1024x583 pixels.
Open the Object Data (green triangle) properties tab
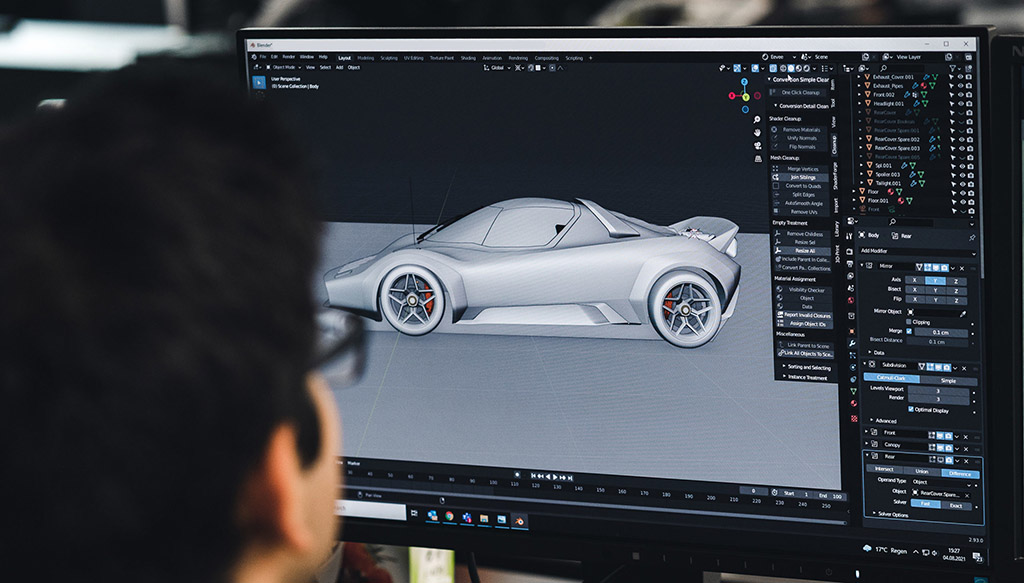tap(853, 392)
